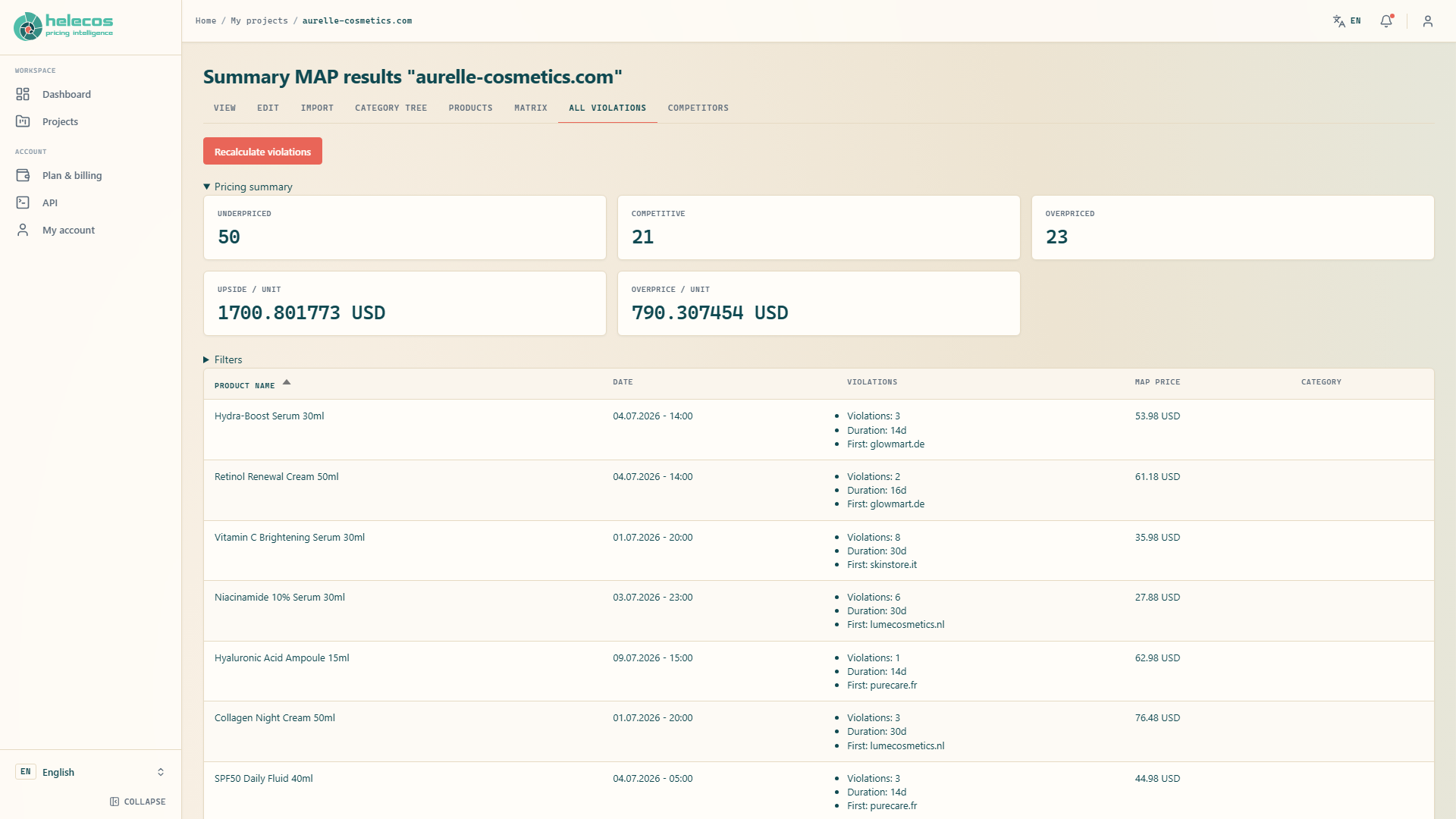Click date 04.07.2026 - 14:00 for Hydra-Boost
Viewport: 1456px width, 819px height.
coord(653,416)
